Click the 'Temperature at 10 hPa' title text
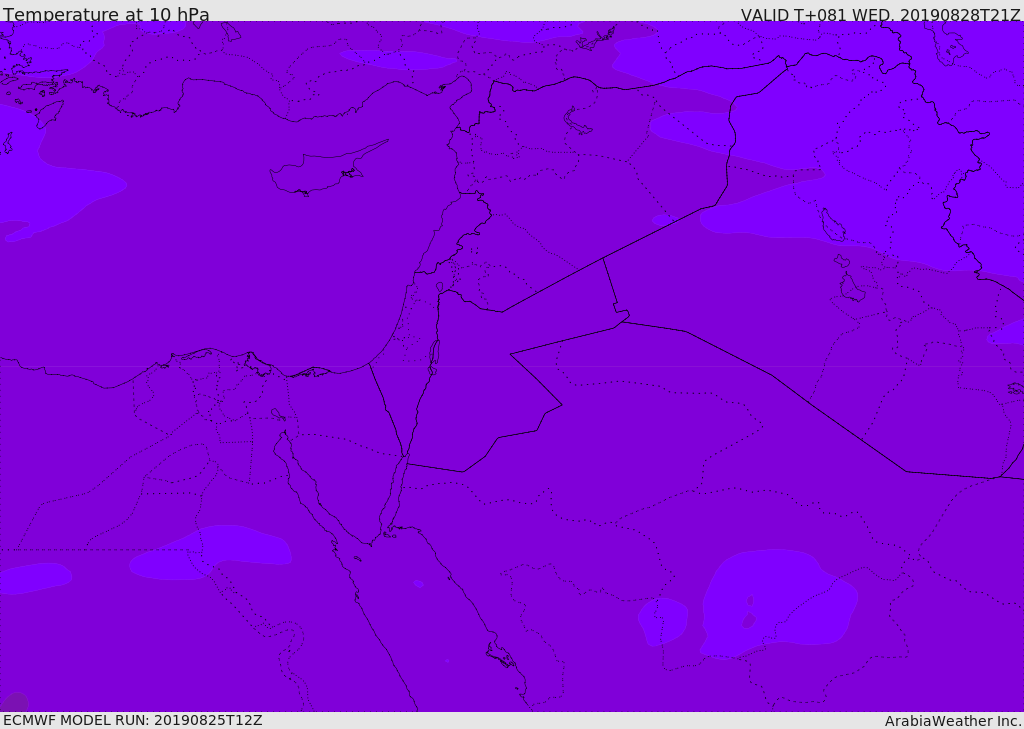Screen dimensions: 1024x729 tap(106, 14)
